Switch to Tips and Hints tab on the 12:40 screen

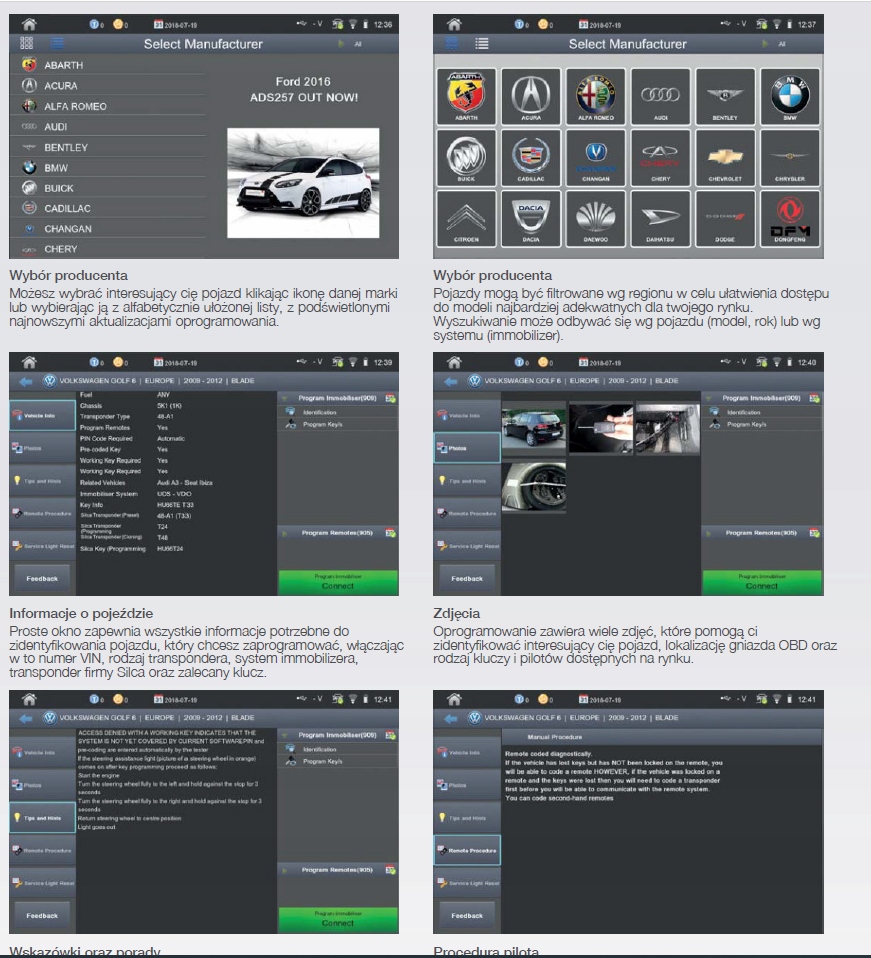tap(467, 481)
